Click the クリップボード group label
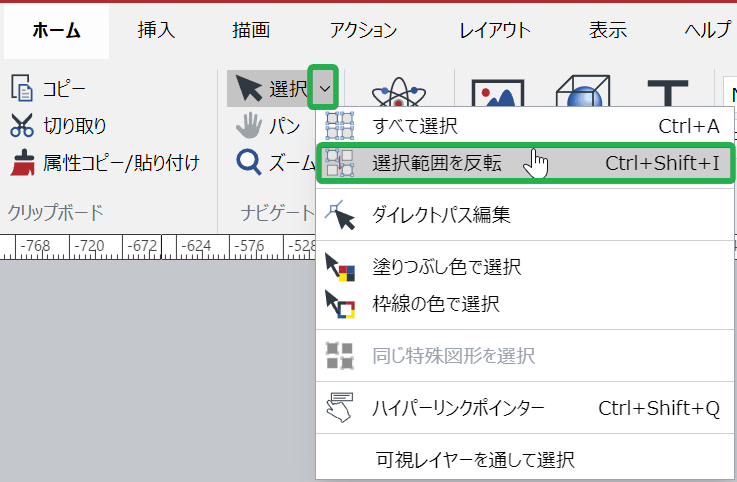The height and width of the screenshot is (482, 737). click(55, 212)
